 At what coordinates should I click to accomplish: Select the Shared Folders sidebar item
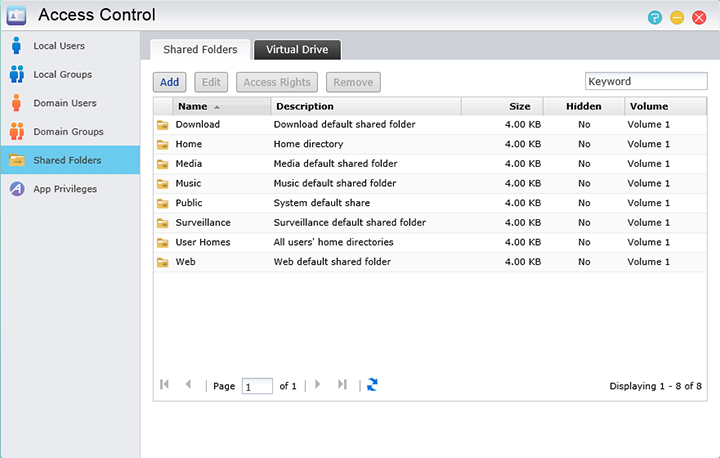click(66, 160)
